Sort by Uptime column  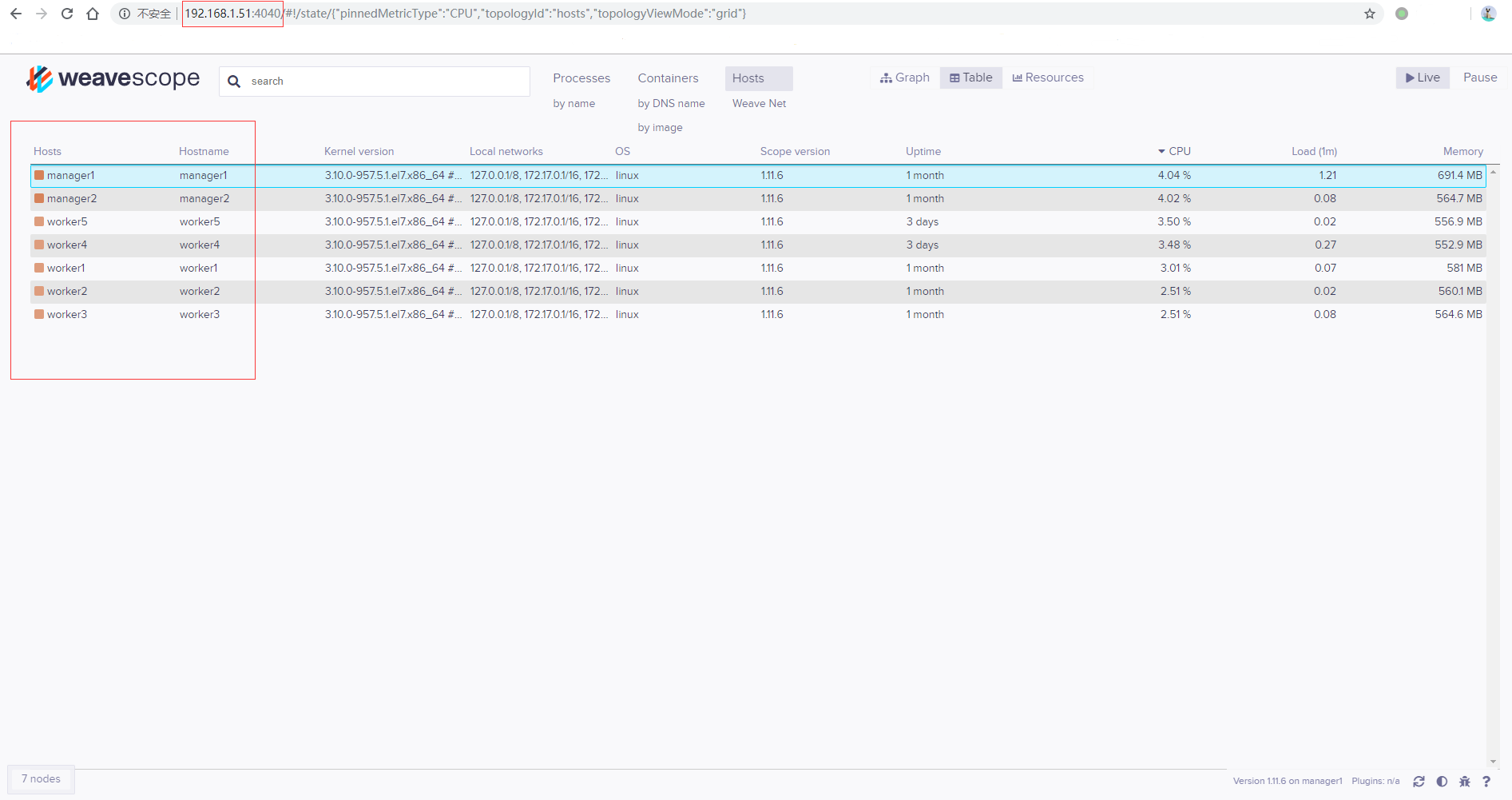[x=923, y=152]
